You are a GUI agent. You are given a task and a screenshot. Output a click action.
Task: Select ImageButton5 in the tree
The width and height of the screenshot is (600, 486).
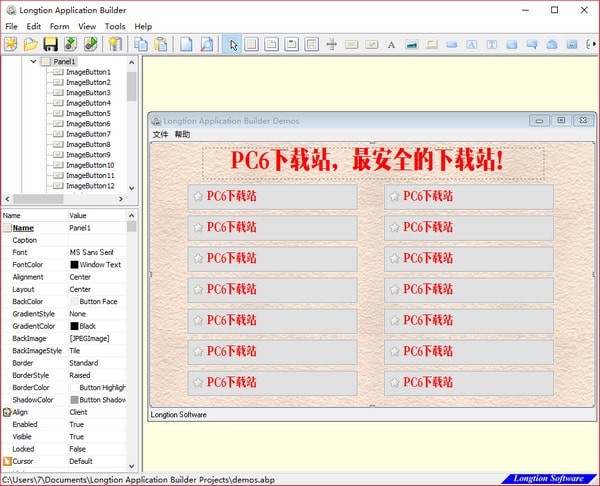coord(88,113)
